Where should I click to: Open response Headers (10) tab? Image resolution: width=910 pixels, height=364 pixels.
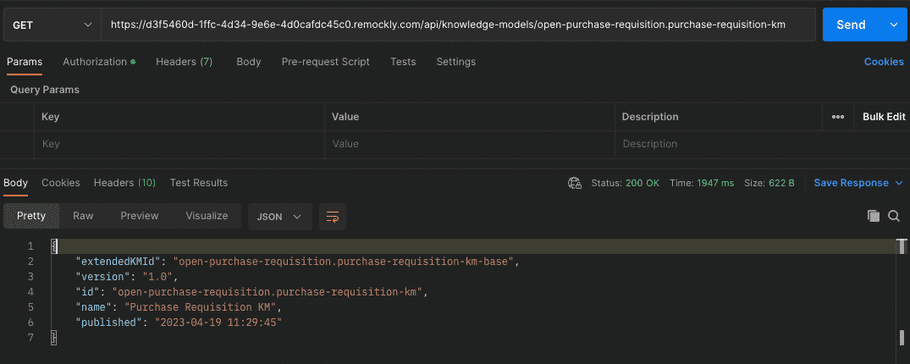(125, 183)
